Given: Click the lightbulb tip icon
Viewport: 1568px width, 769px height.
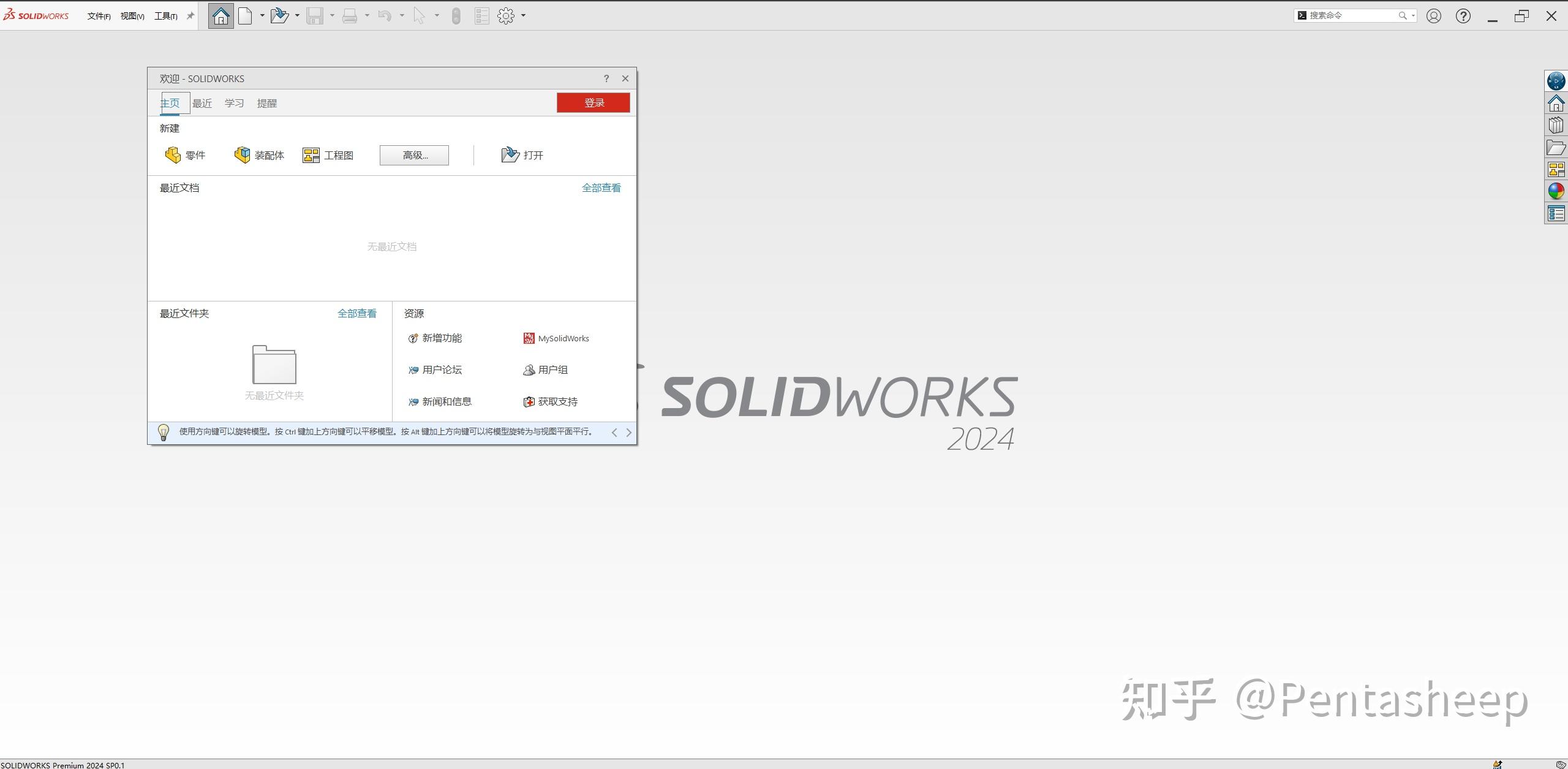Looking at the screenshot, I should pyautogui.click(x=164, y=432).
